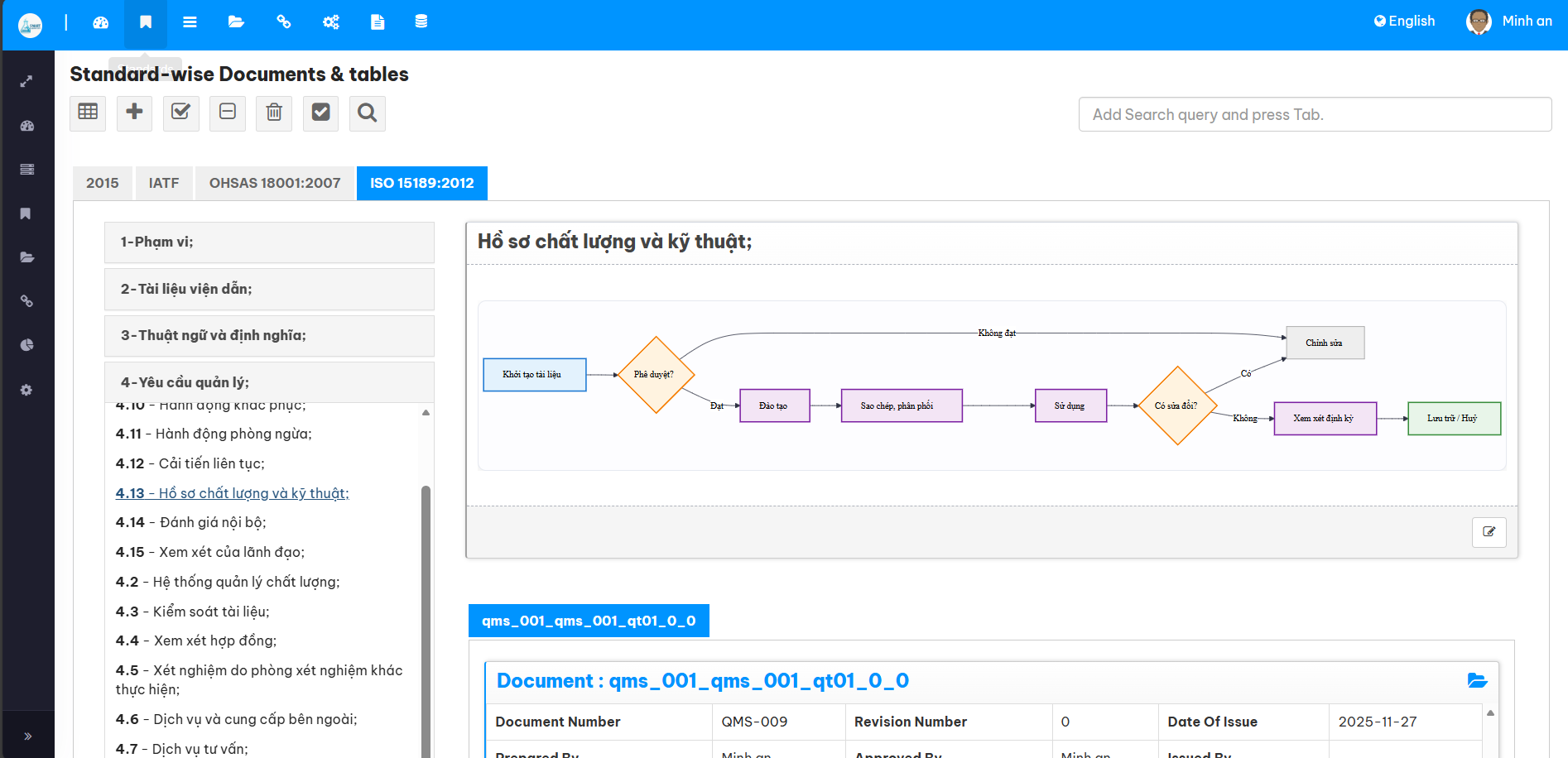Click the gears settings icon in top bar

(x=330, y=22)
